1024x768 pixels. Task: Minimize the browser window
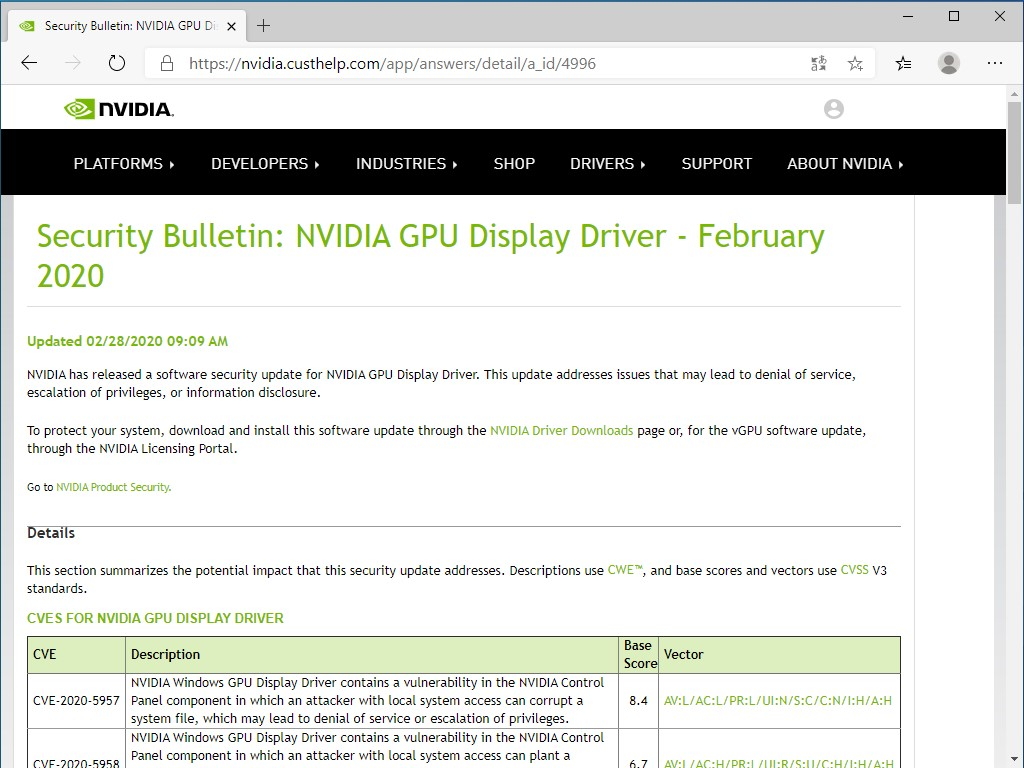tap(908, 16)
